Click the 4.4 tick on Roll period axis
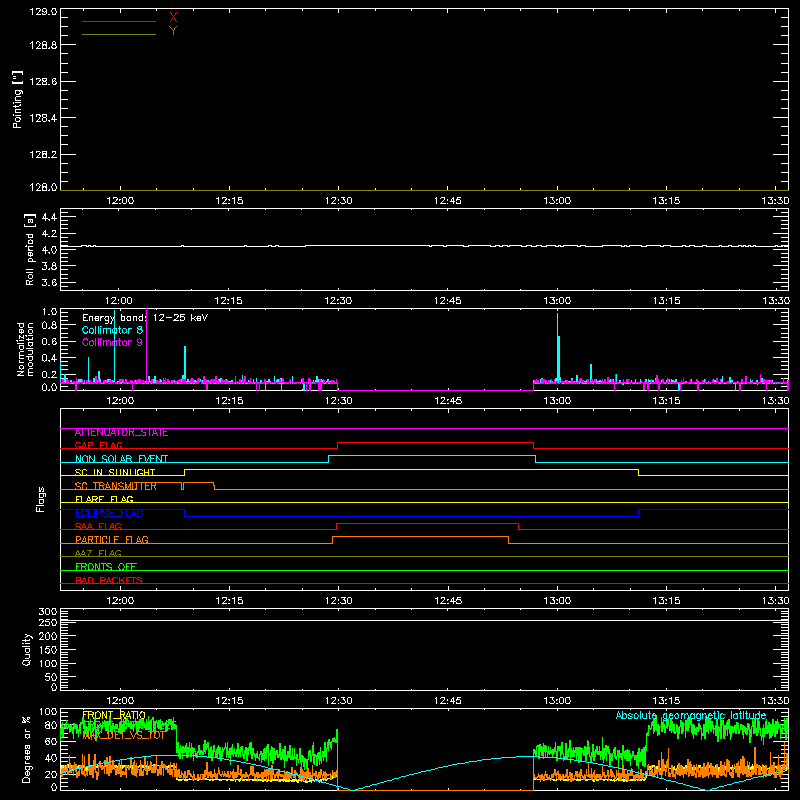The image size is (800, 800). (49, 217)
